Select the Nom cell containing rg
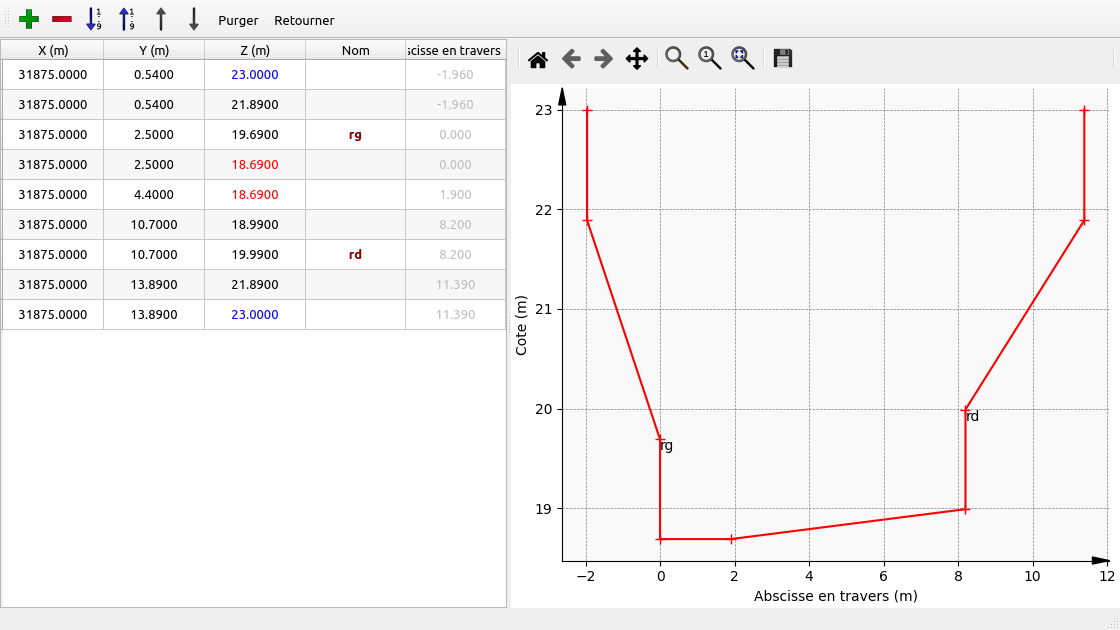This screenshot has width=1120, height=630. 355,134
